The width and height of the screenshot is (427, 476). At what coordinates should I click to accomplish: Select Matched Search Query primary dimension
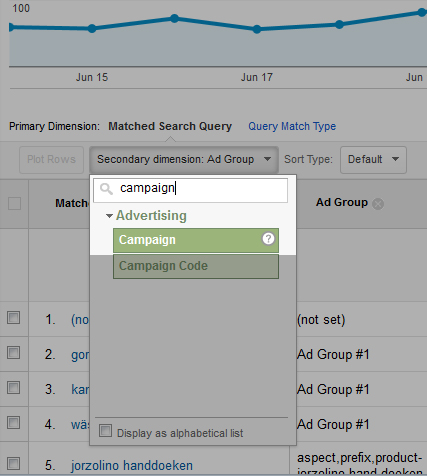170,126
